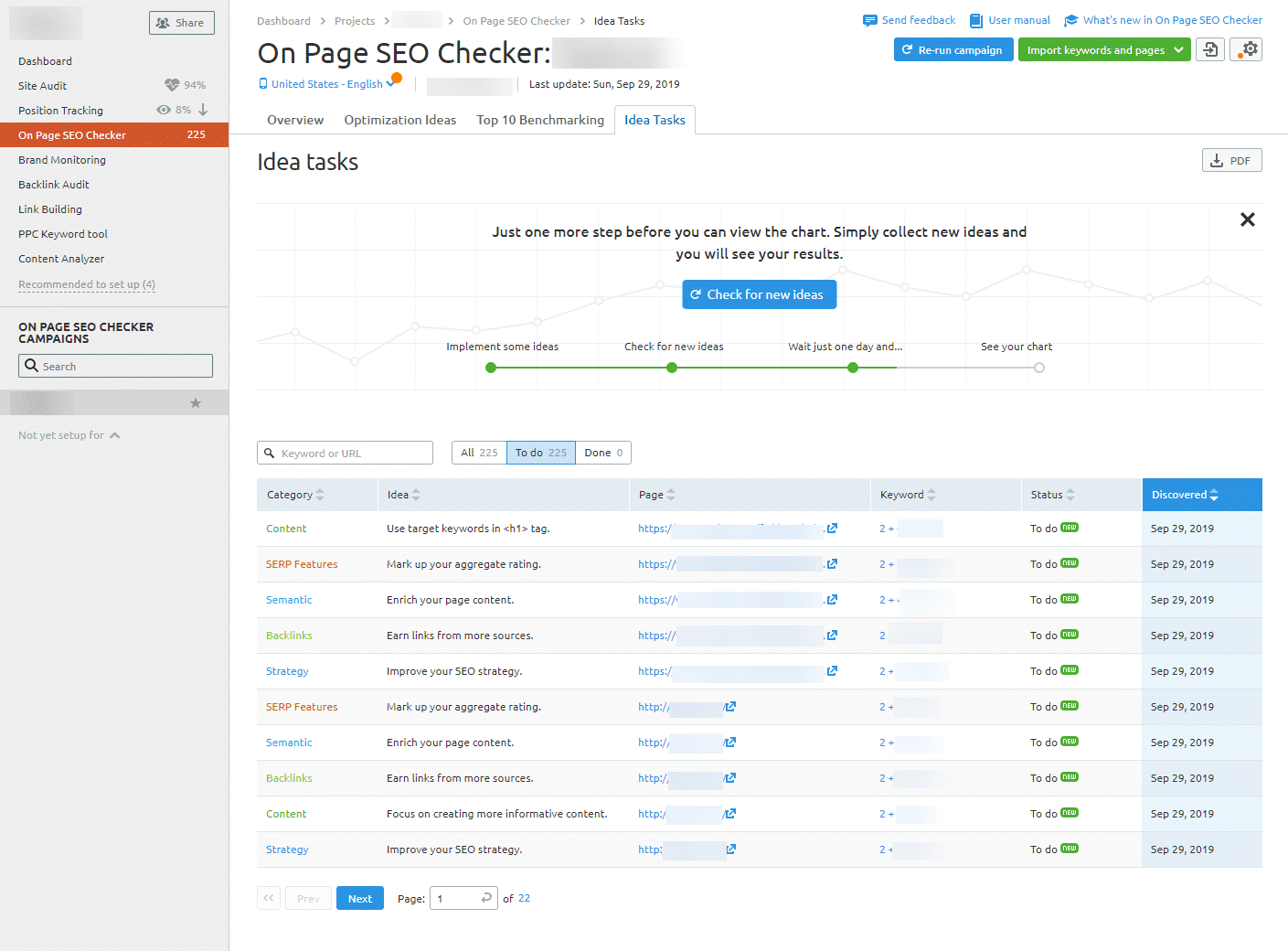Open the external link icon on first page URL
1288x951 pixels.
pyautogui.click(x=831, y=529)
